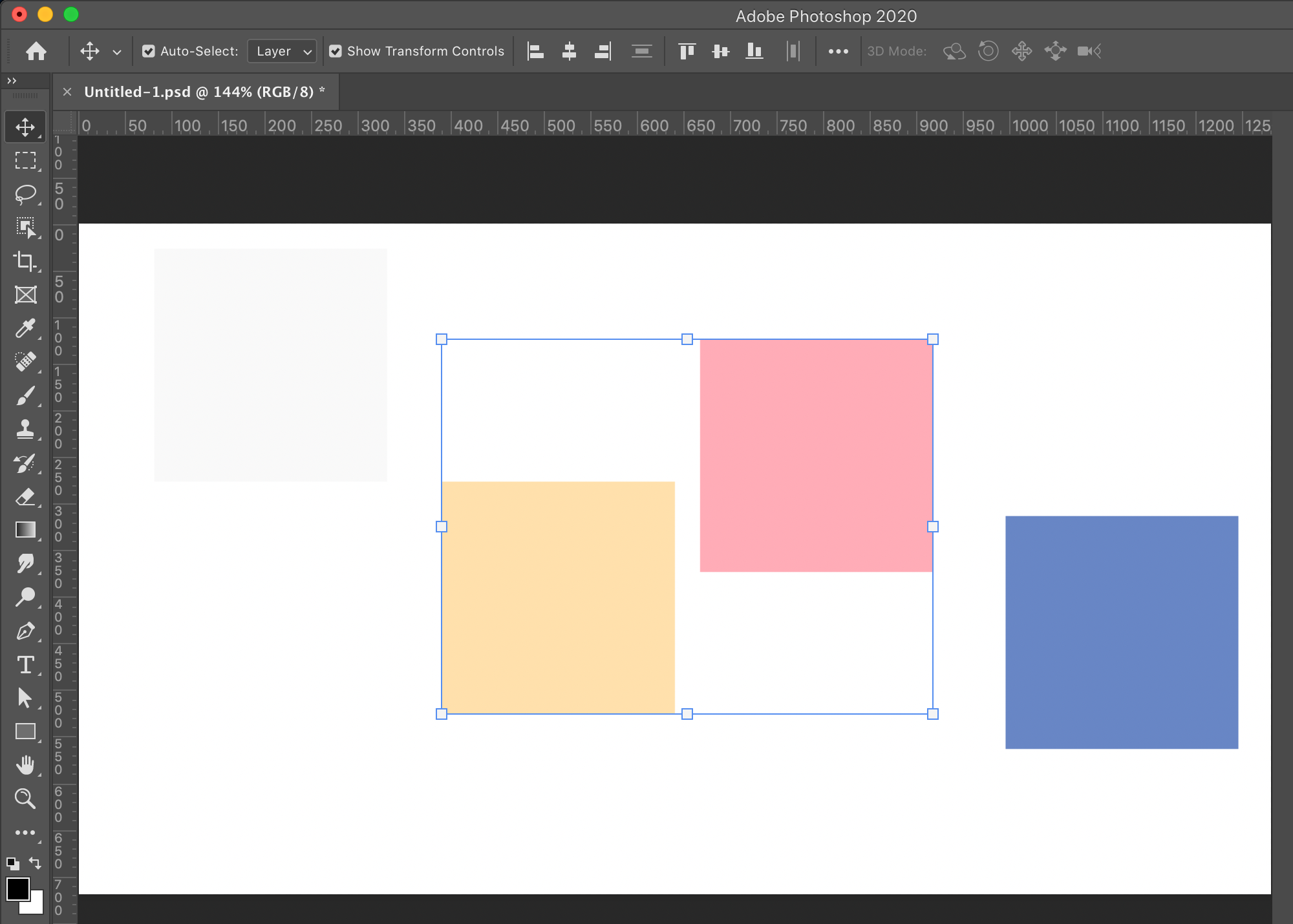This screenshot has width=1293, height=924.
Task: Disable Show Transform Controls checkbox
Action: [x=336, y=51]
